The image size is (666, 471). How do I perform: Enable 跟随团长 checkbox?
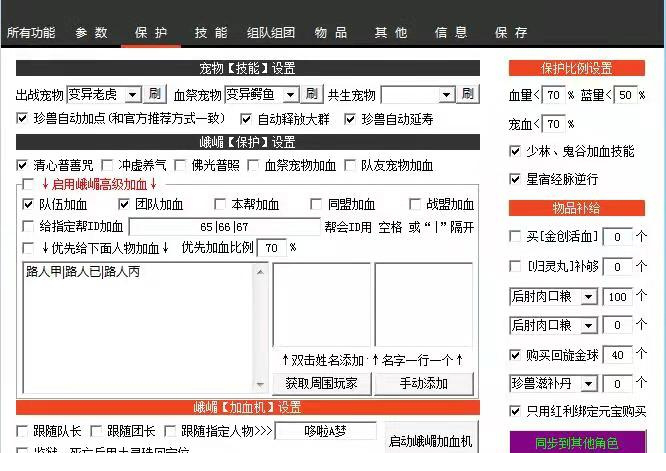(96, 432)
